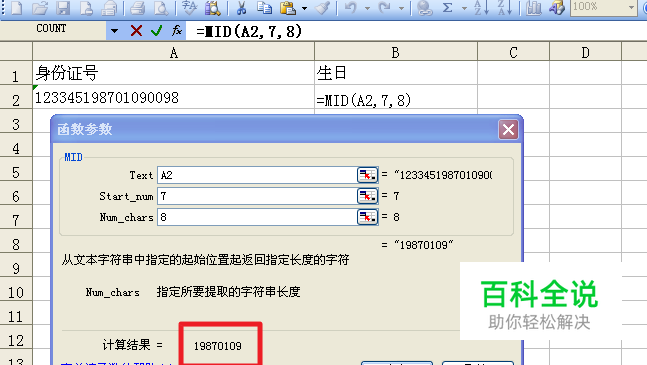647x365 pixels.
Task: Click cell A2 with 123345198701090098
Action: tap(174, 97)
